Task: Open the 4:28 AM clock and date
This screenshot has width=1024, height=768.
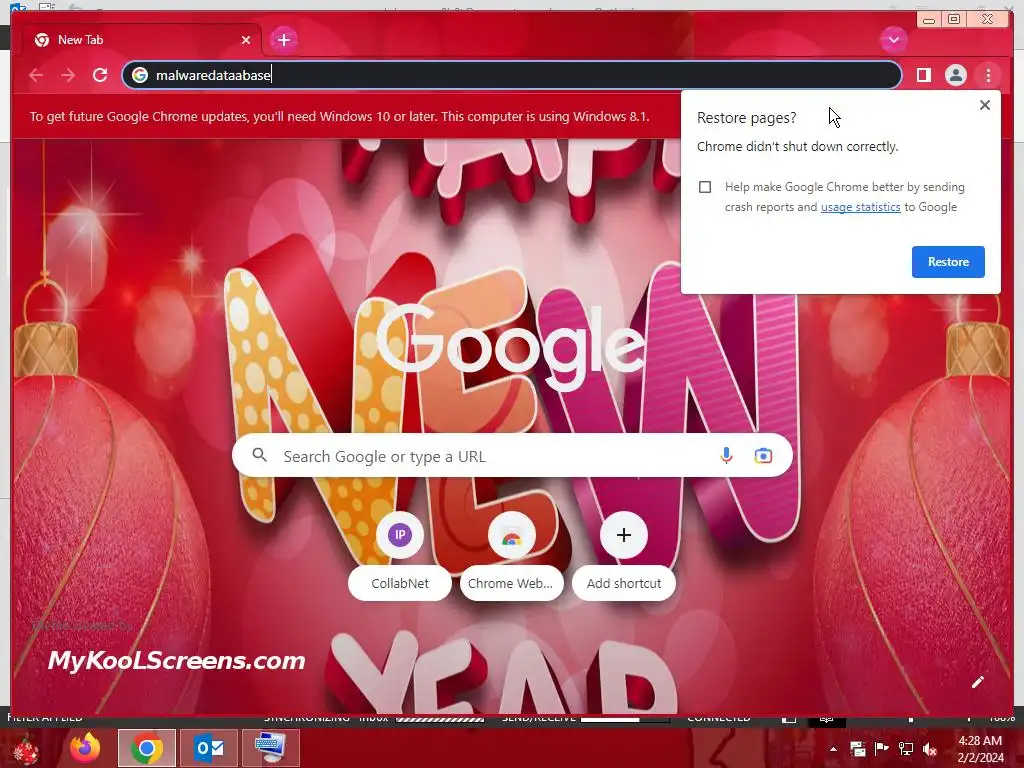Action: (980, 749)
